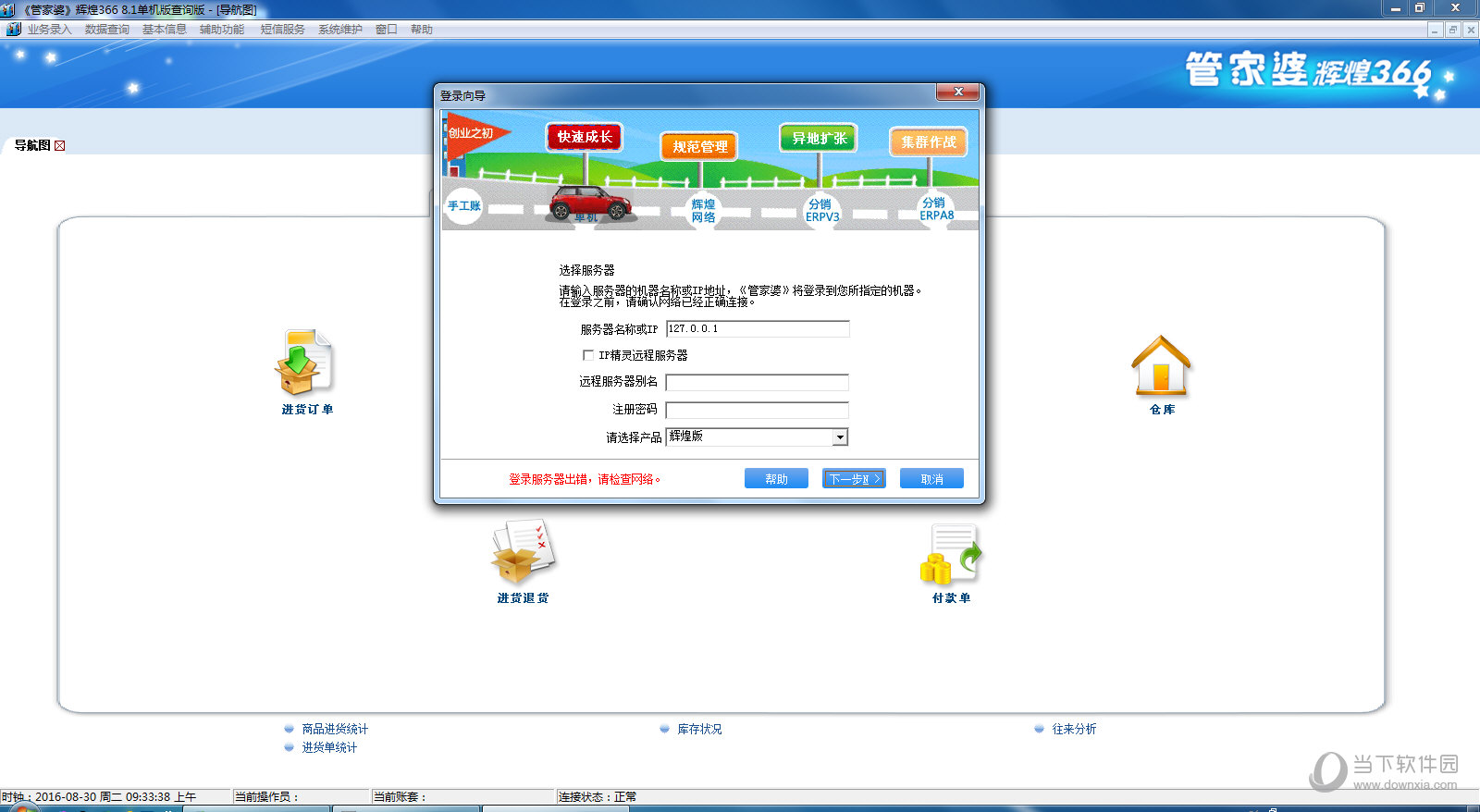Open the 系统维护 menu
Screen dimensions: 1480x812
pos(340,30)
